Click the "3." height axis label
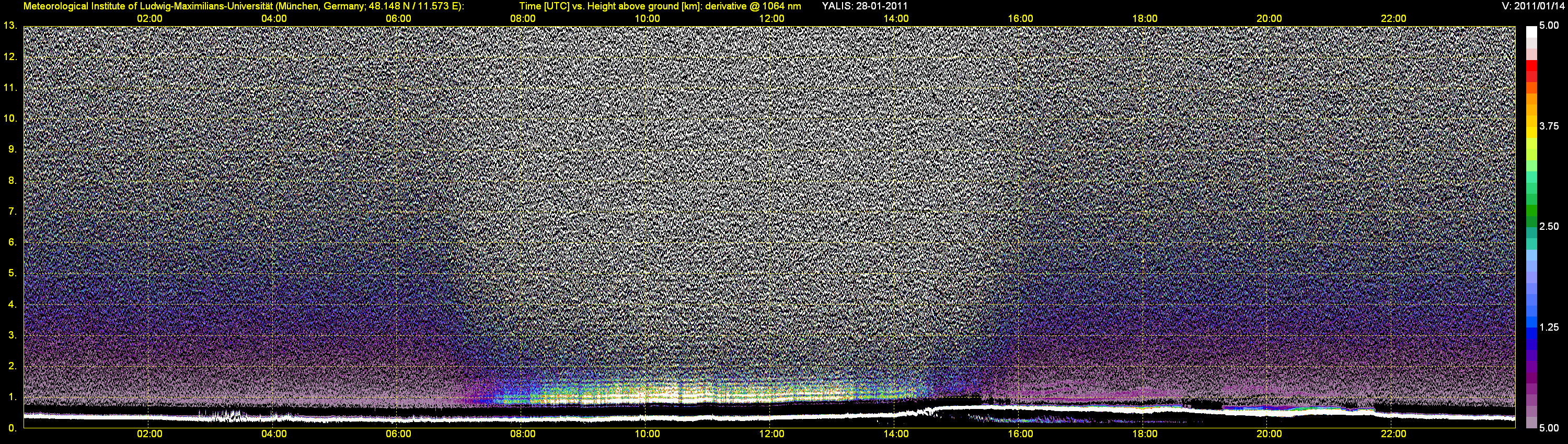 [13, 335]
